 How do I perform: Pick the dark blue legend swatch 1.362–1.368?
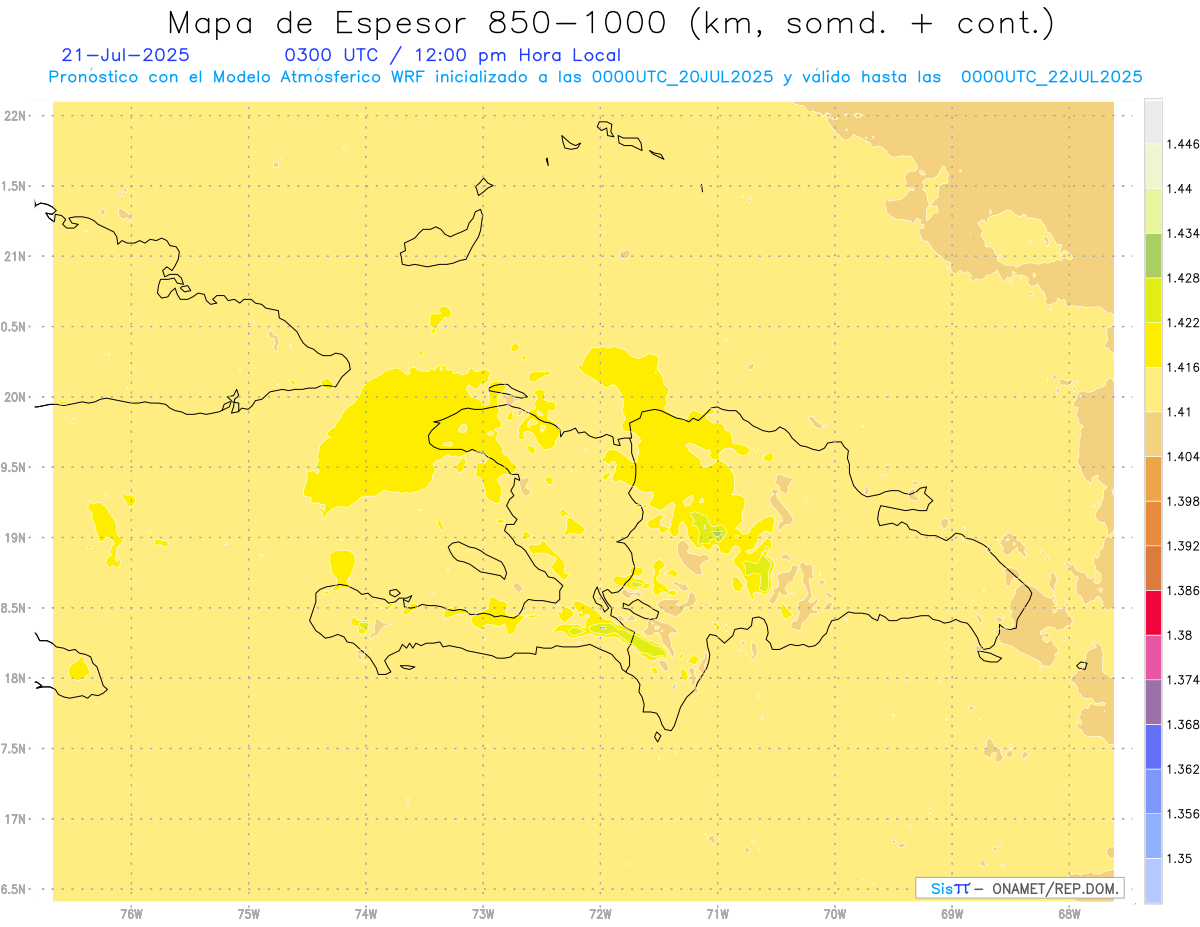[1153, 747]
